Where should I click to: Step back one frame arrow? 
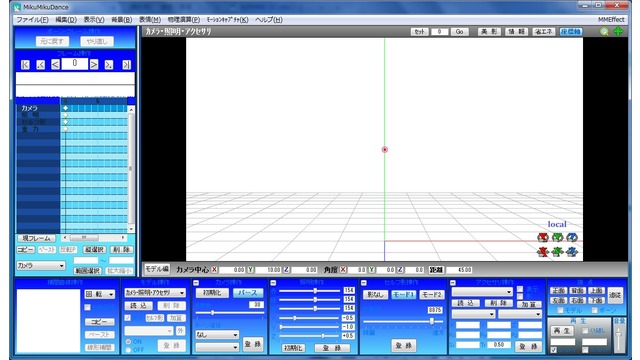pos(56,64)
